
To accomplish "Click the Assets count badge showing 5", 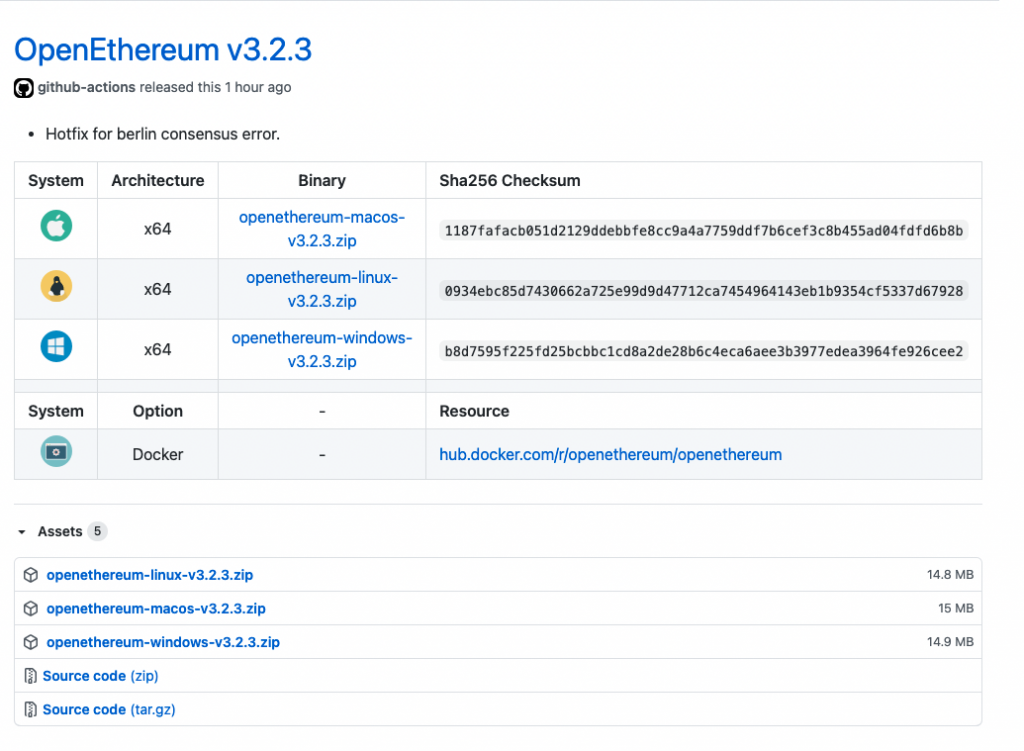I will click(97, 531).
